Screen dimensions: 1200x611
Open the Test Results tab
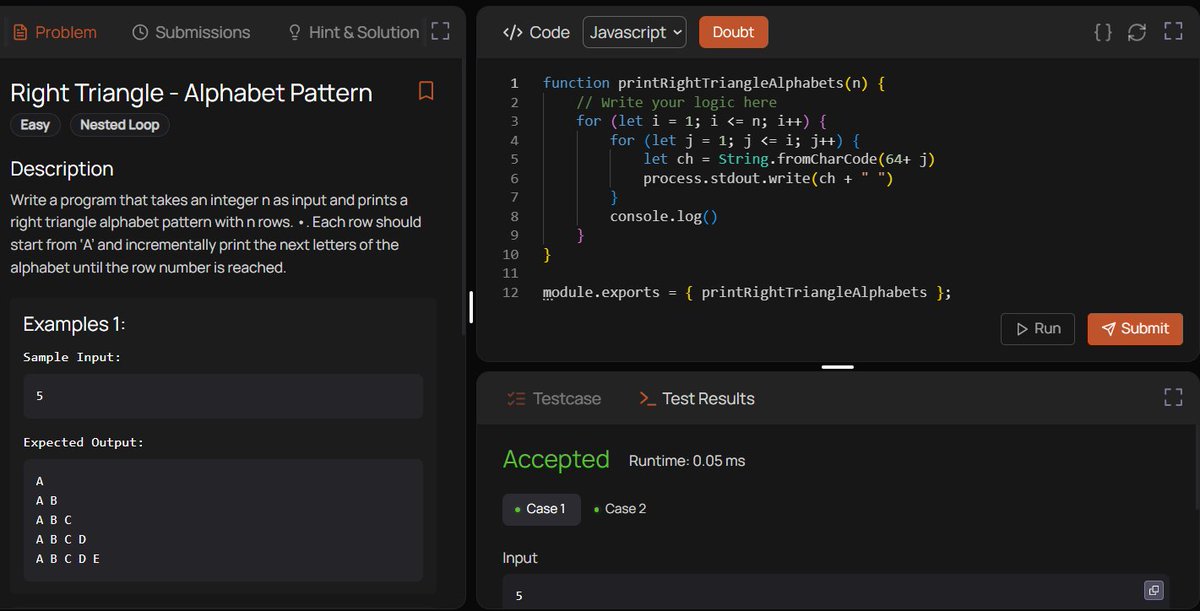tap(696, 398)
